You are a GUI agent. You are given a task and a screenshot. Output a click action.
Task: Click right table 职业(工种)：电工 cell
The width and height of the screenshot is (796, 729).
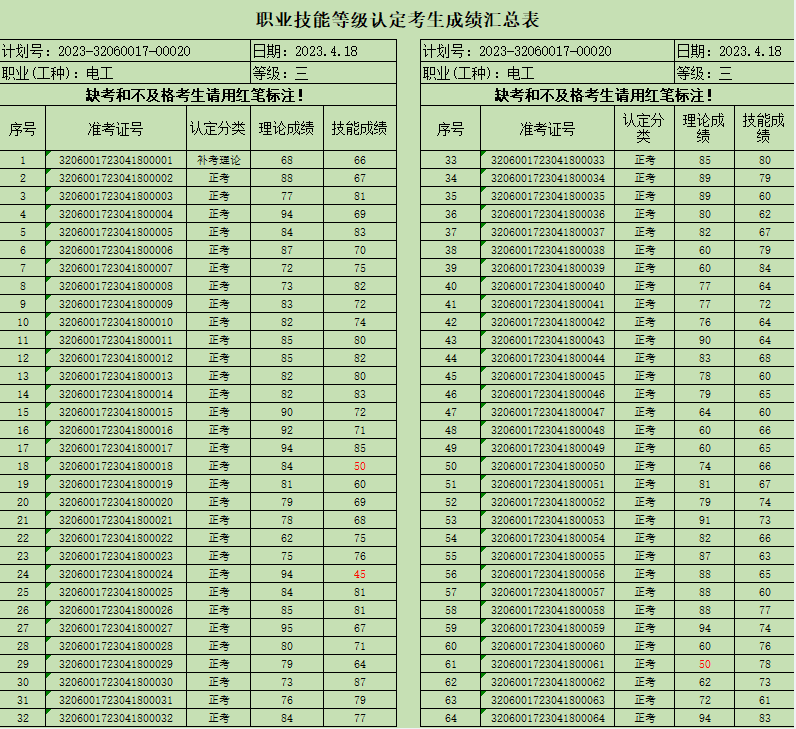(x=547, y=73)
